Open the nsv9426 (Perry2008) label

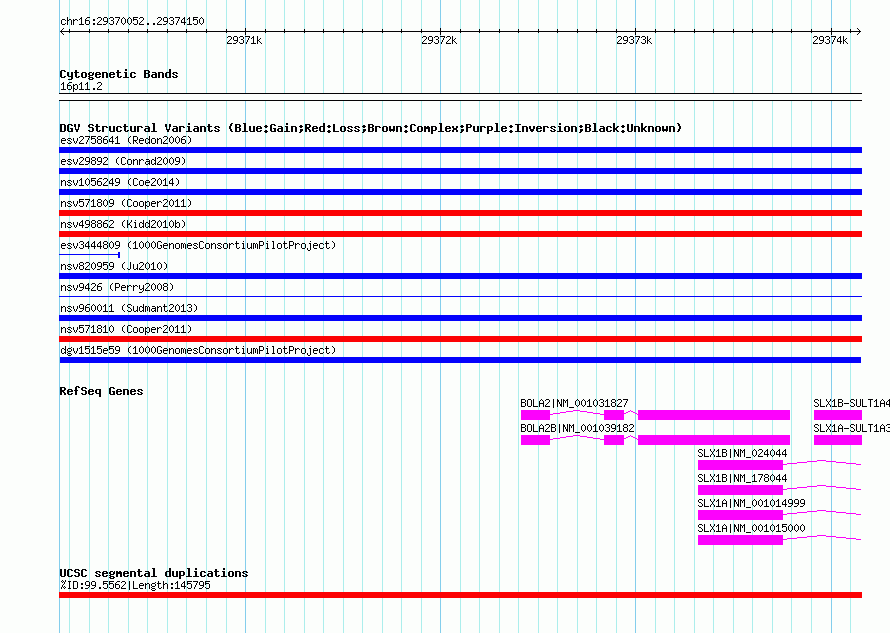(x=117, y=287)
